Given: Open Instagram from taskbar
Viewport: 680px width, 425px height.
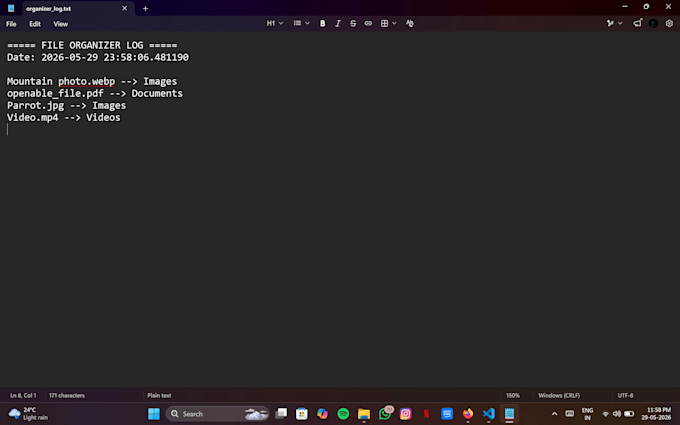Looking at the screenshot, I should [x=405, y=414].
